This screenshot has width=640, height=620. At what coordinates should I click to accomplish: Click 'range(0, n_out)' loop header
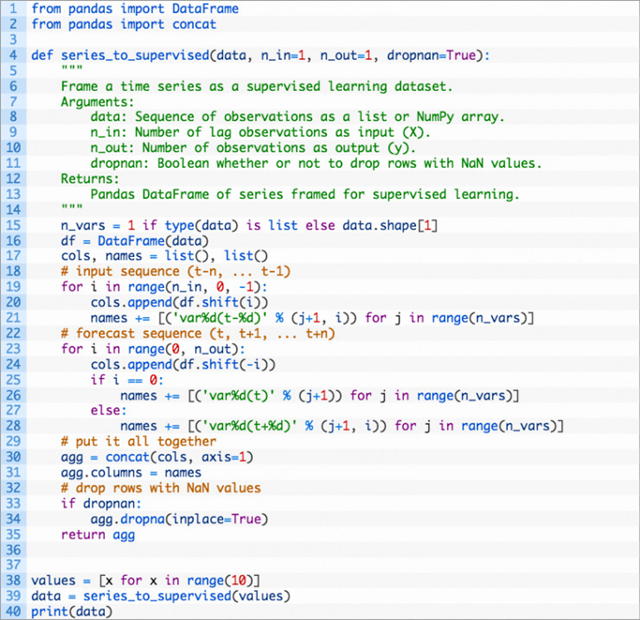tap(183, 349)
